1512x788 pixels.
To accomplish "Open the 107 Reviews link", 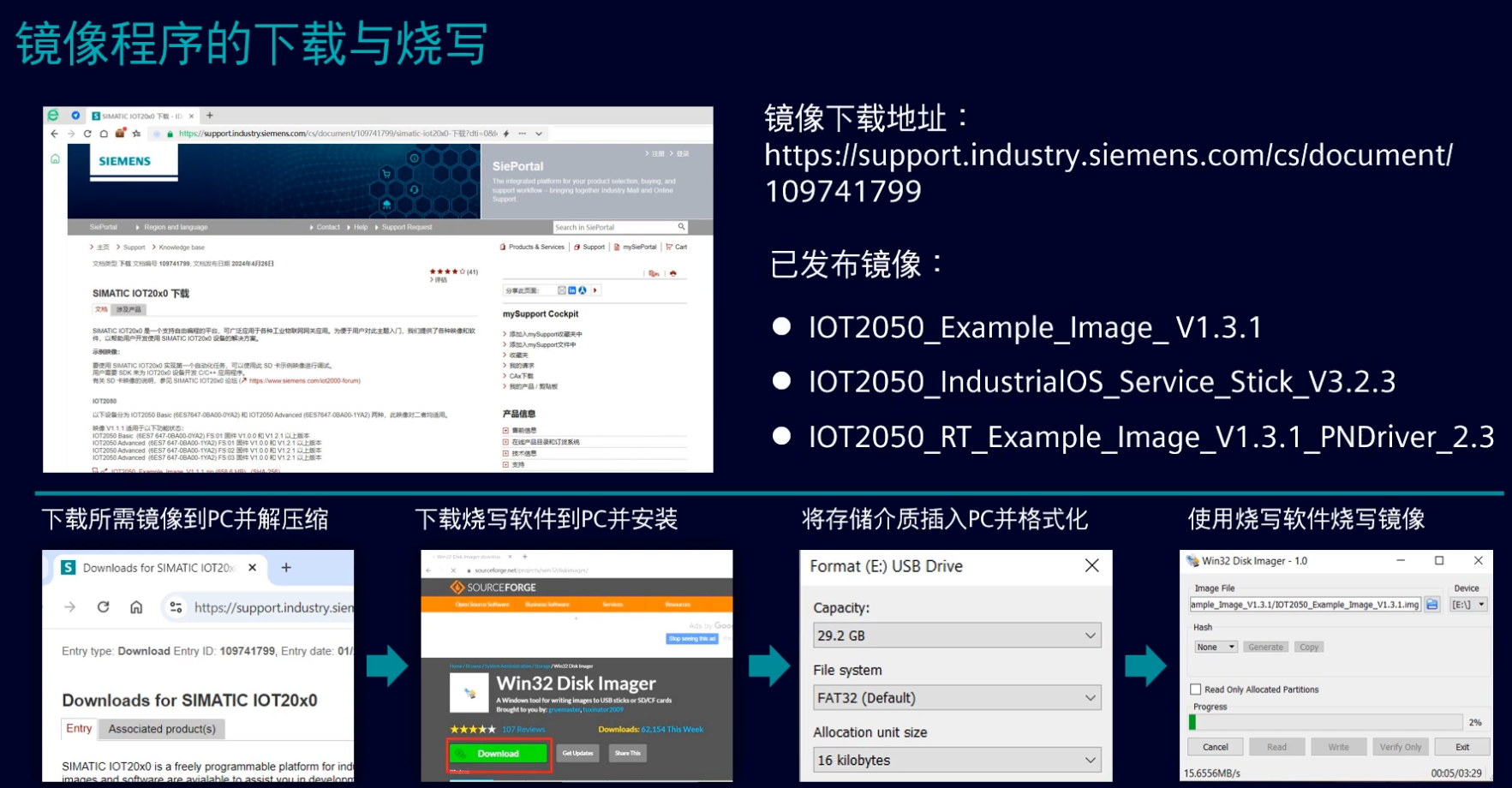I will click(523, 730).
